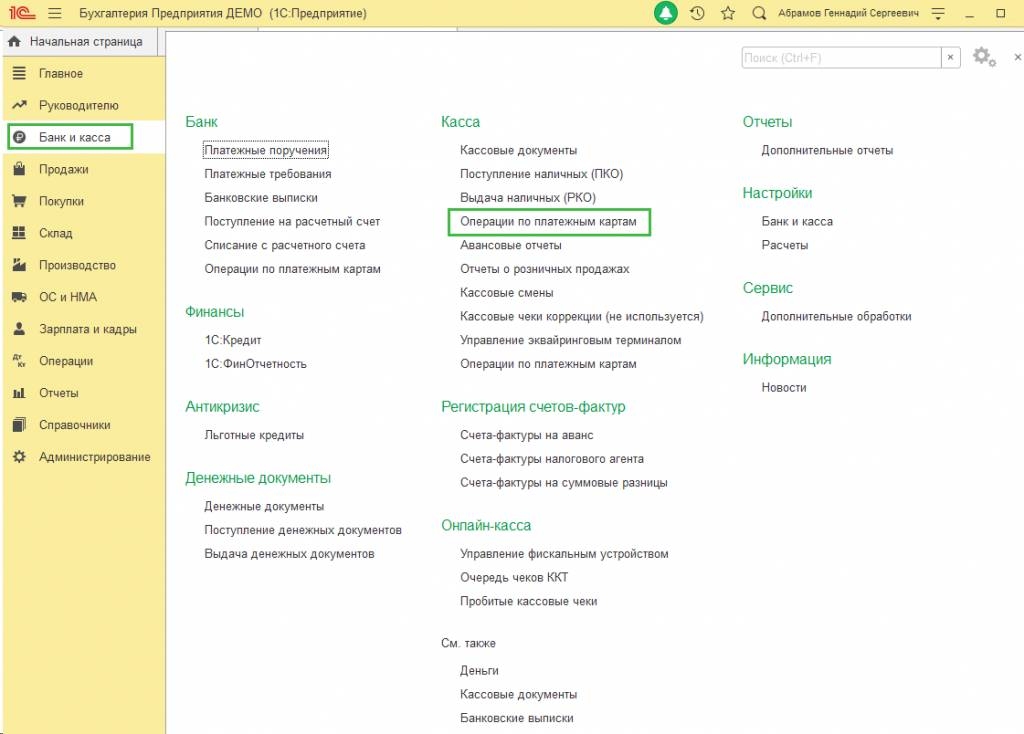
Task: Clear the search field with the x button
Action: [950, 57]
